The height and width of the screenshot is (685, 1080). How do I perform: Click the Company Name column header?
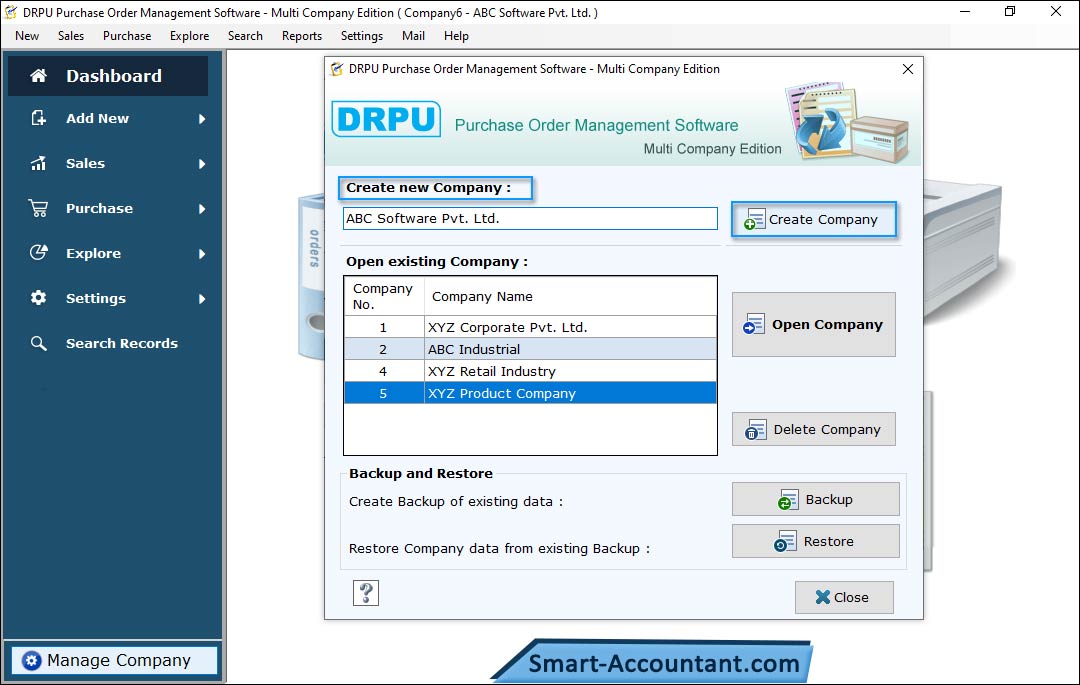[570, 296]
